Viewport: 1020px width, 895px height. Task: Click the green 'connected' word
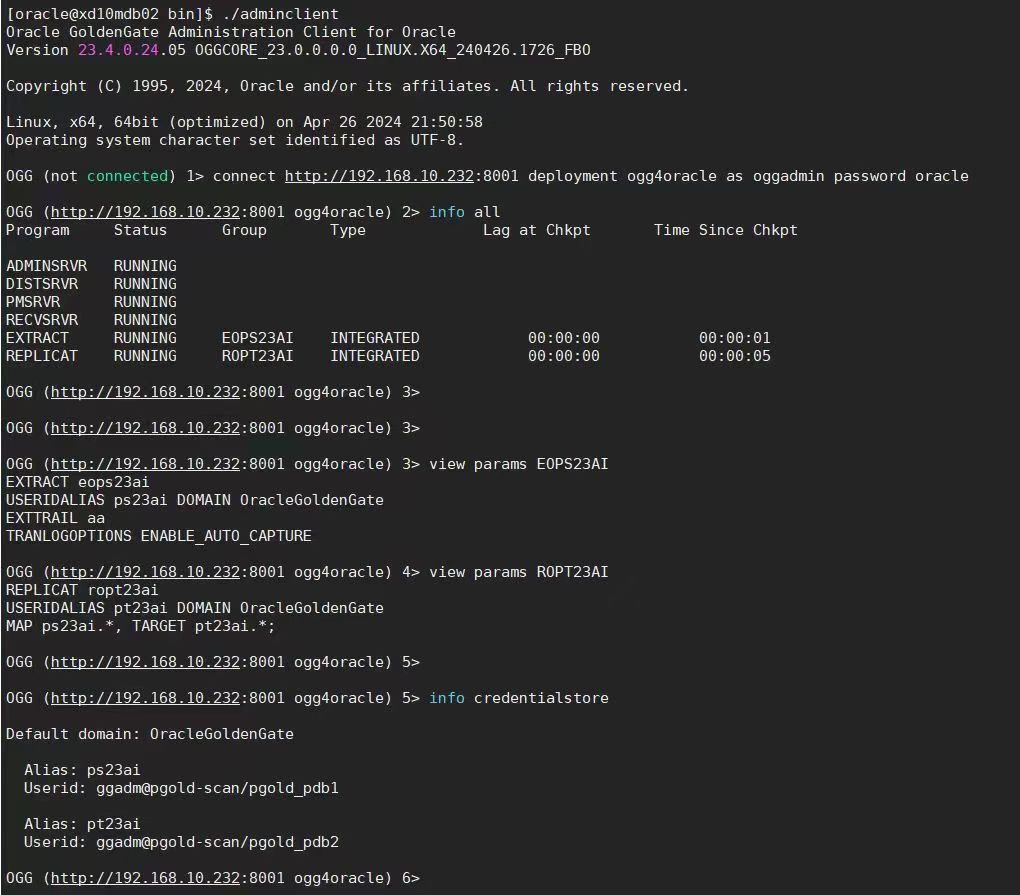(x=128, y=176)
